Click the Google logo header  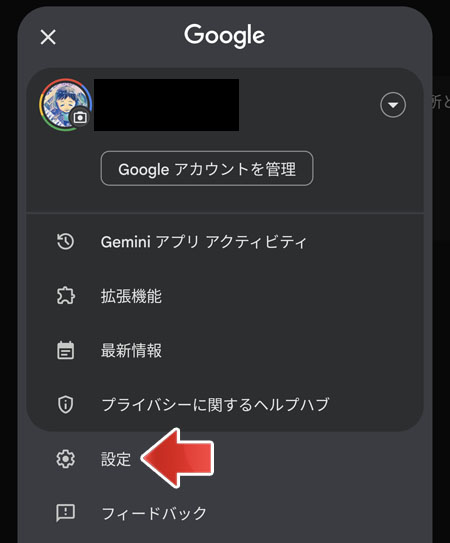(224, 35)
